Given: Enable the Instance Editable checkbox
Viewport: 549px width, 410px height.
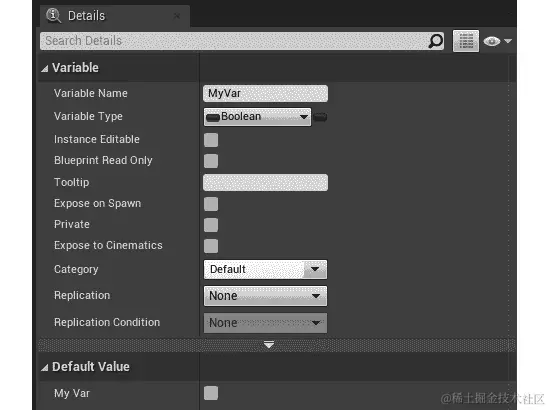Looking at the screenshot, I should (x=211, y=140).
